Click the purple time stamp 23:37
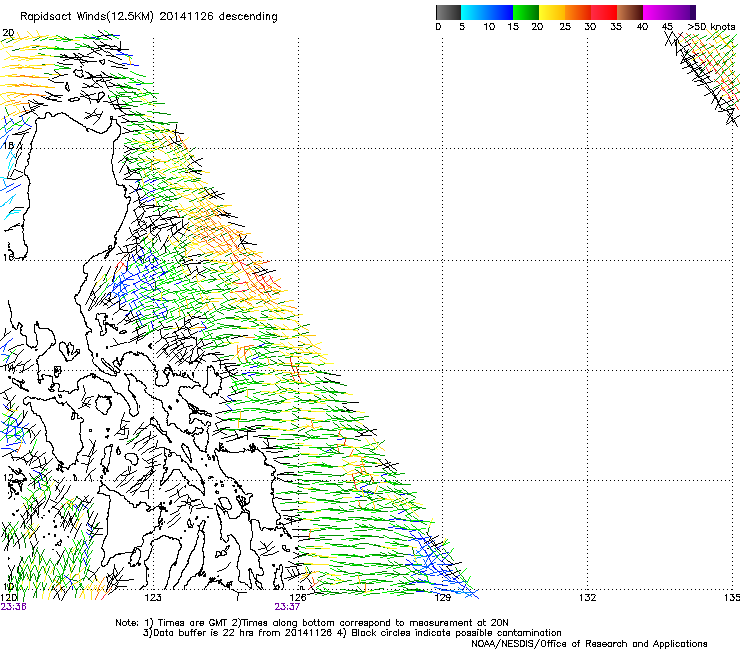740x650 pixels. [287, 607]
